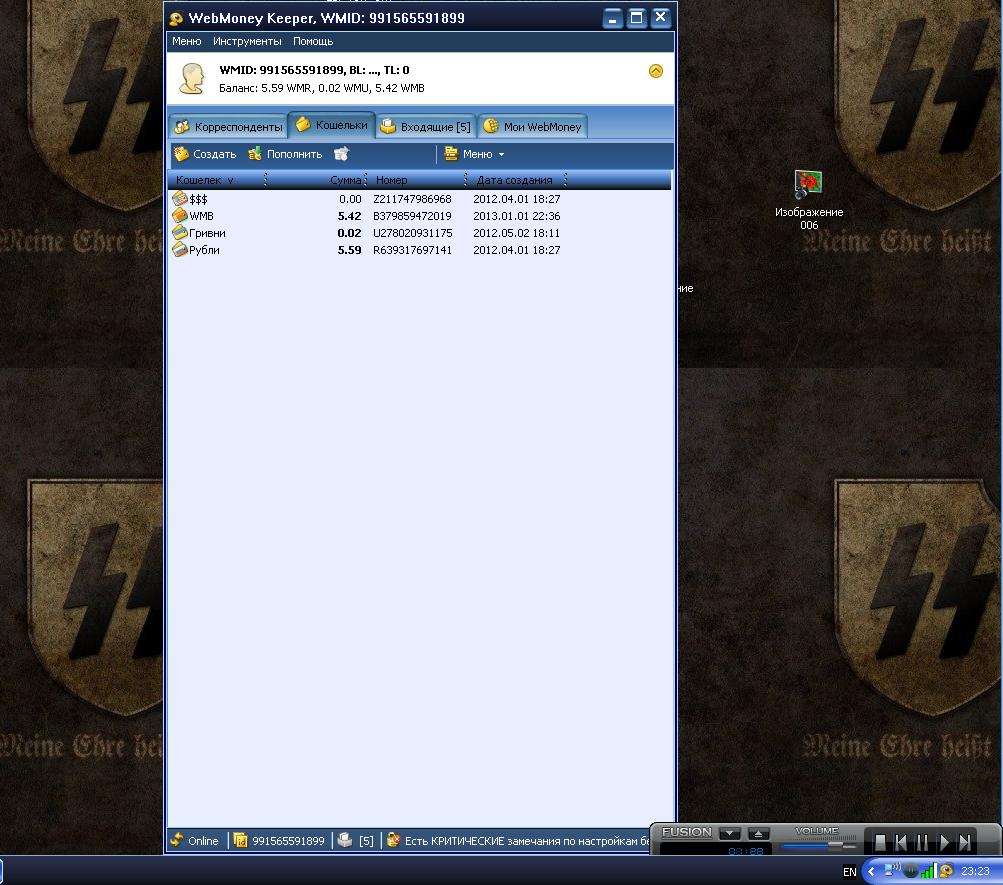Screen dimensions: 1003x885
Task: Open the Меню dropdown in the wallet toolbar
Action: click(474, 154)
